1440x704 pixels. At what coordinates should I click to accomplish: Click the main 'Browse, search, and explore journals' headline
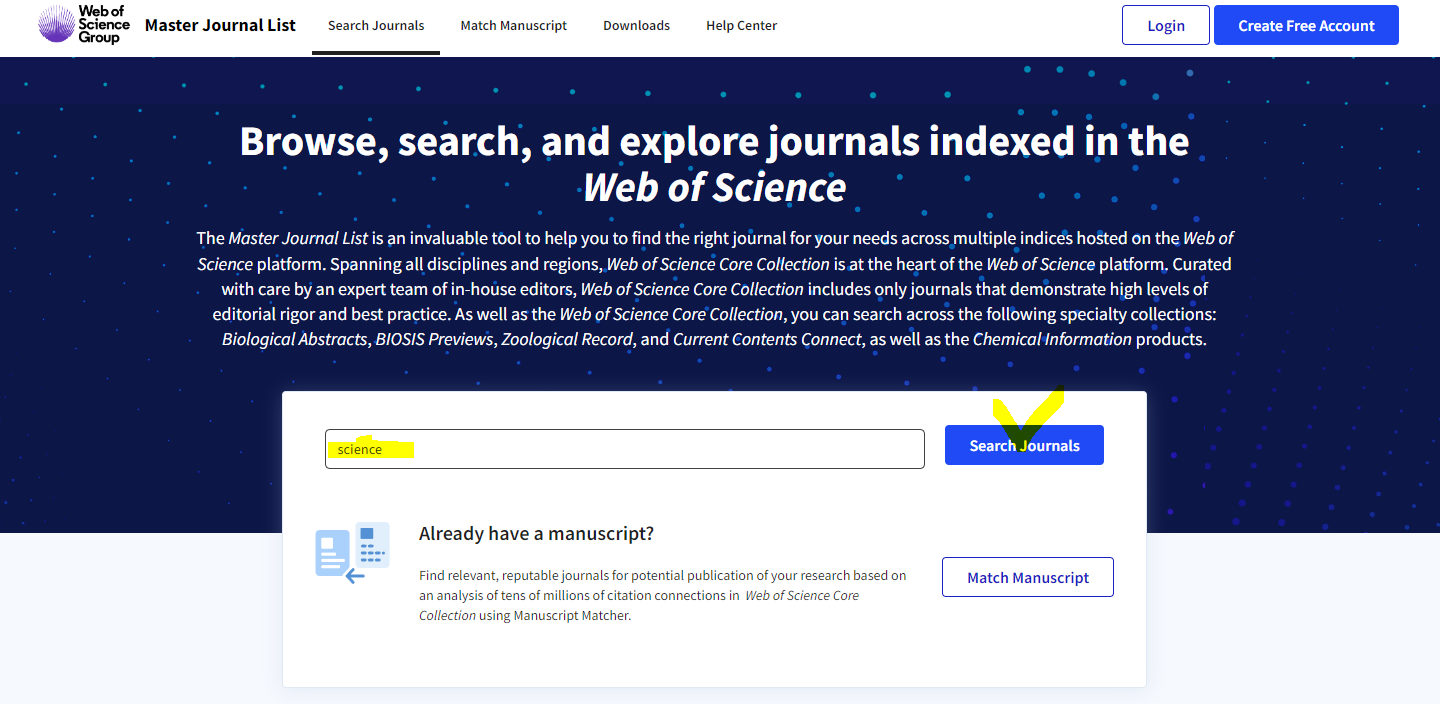coord(715,163)
